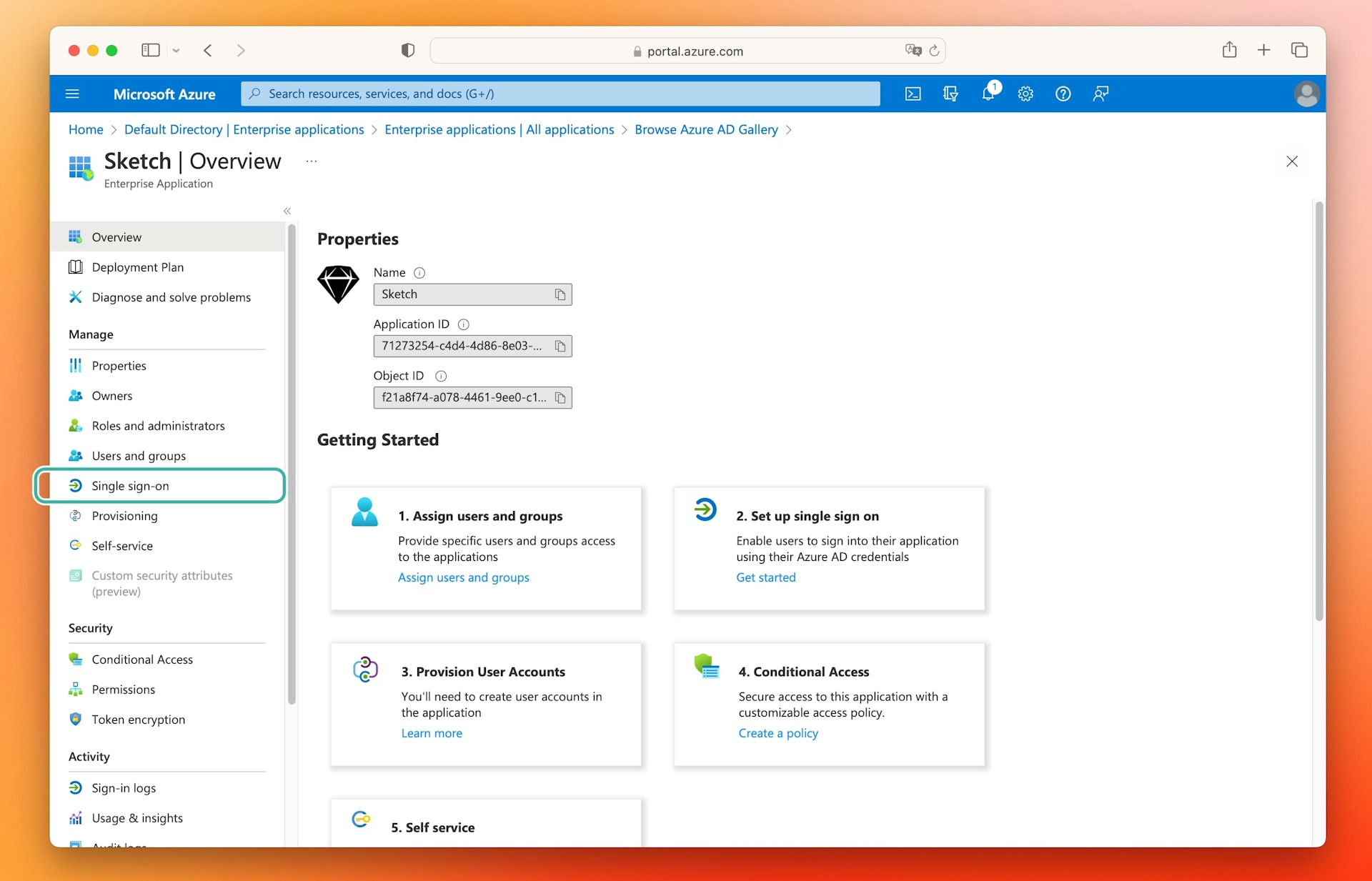
Task: Open the more options ellipsis beside Overview title
Action: (312, 161)
